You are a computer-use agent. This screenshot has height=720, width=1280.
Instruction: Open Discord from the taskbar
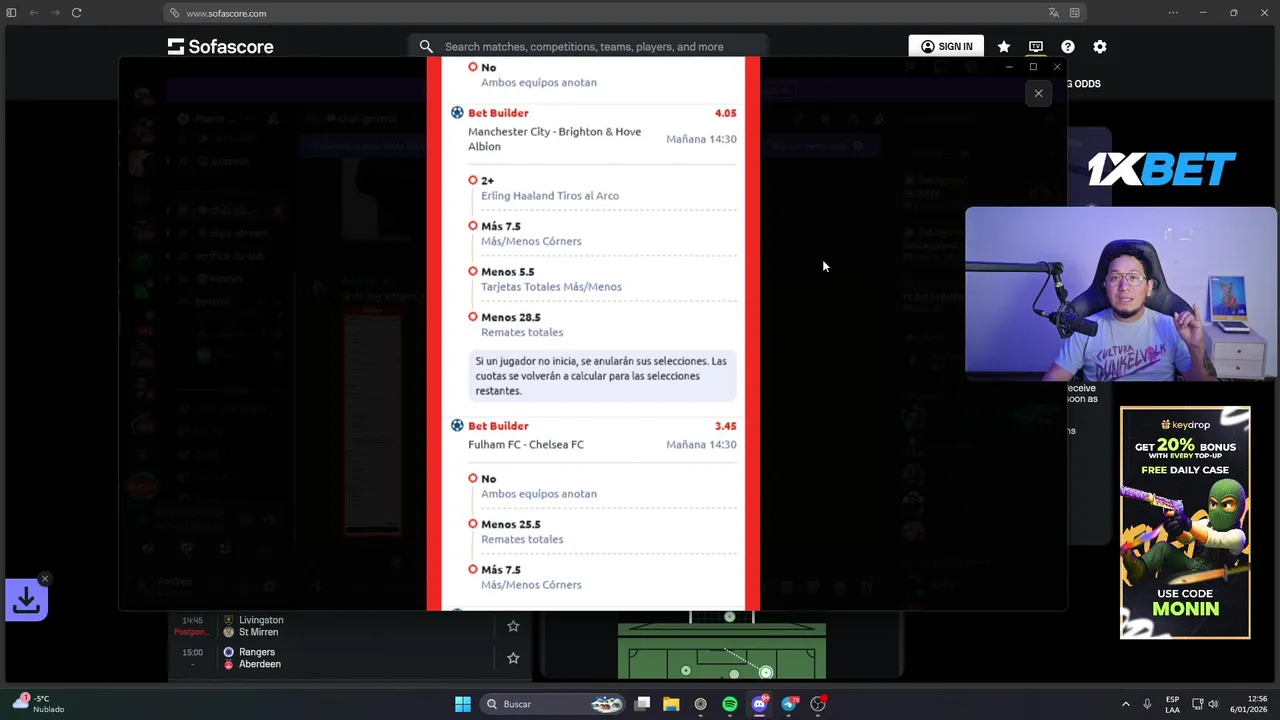point(759,704)
